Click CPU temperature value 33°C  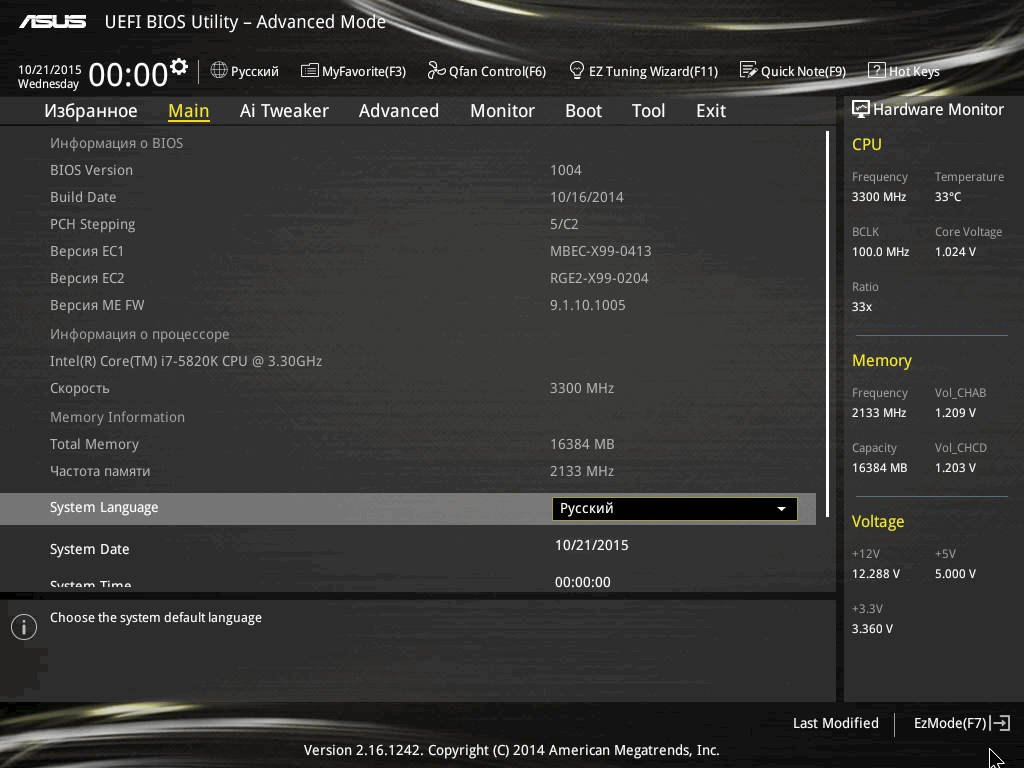948,197
